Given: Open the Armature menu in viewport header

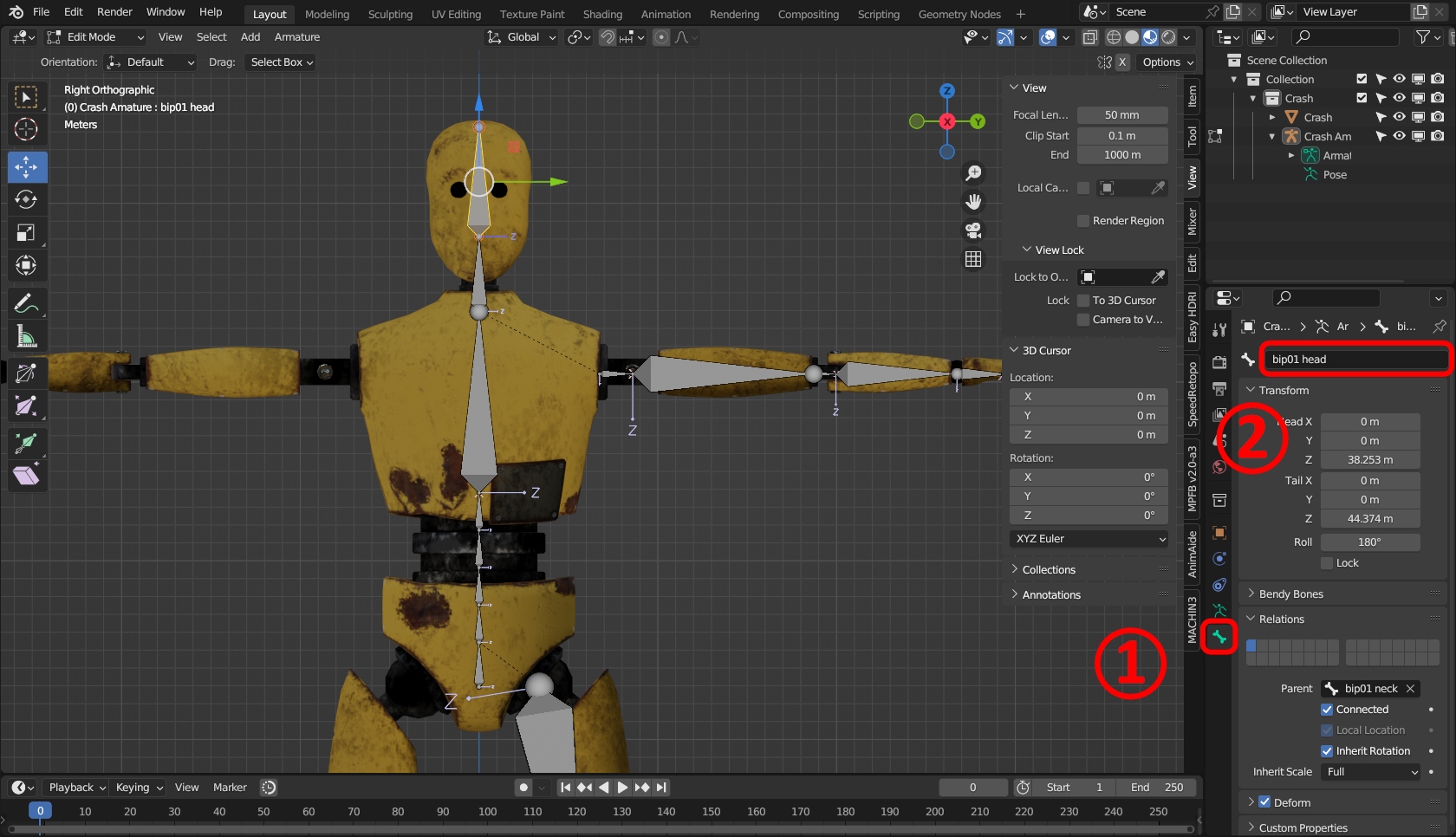Looking at the screenshot, I should tap(297, 37).
